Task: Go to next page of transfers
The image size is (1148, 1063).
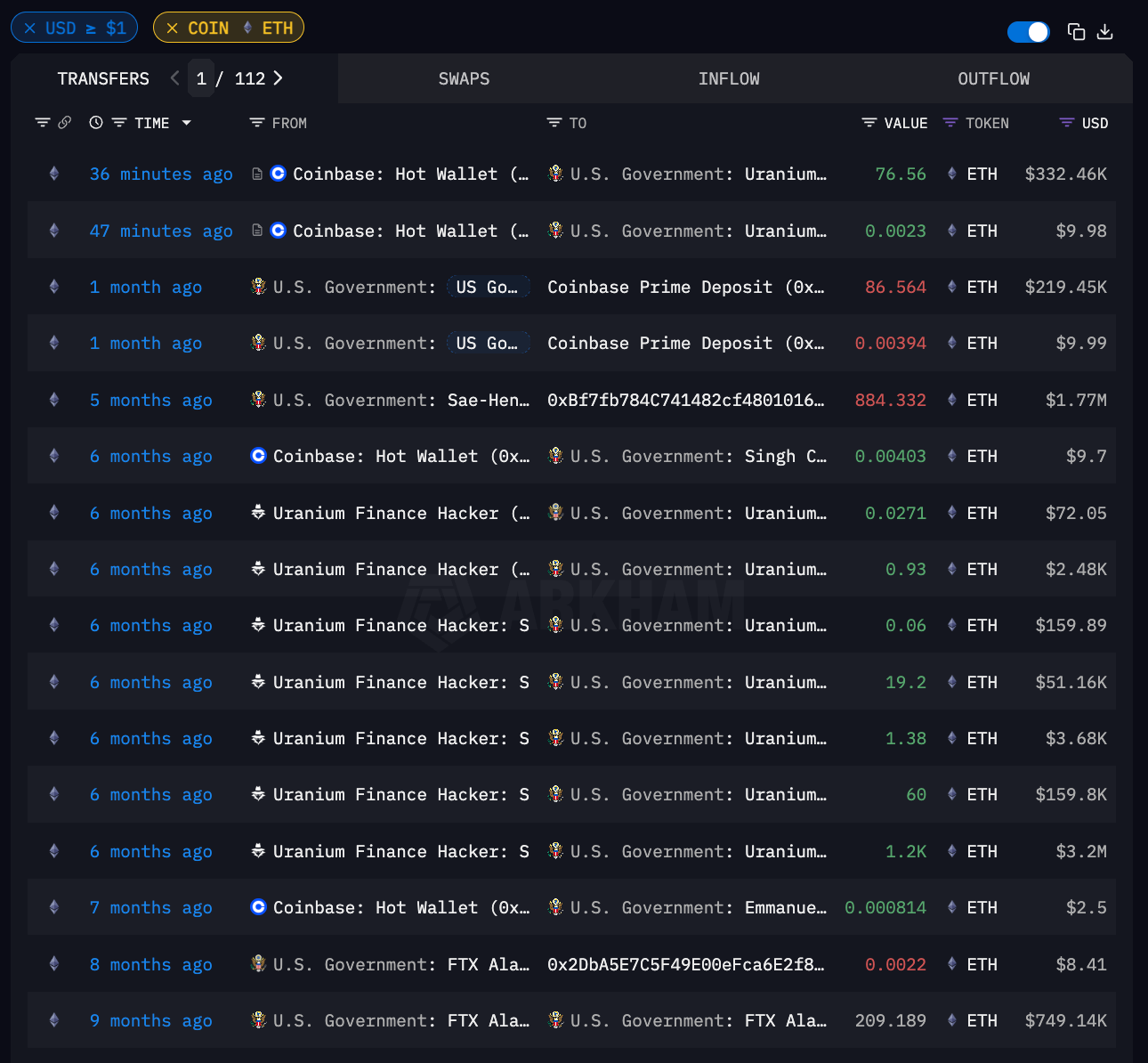Action: pos(279,78)
